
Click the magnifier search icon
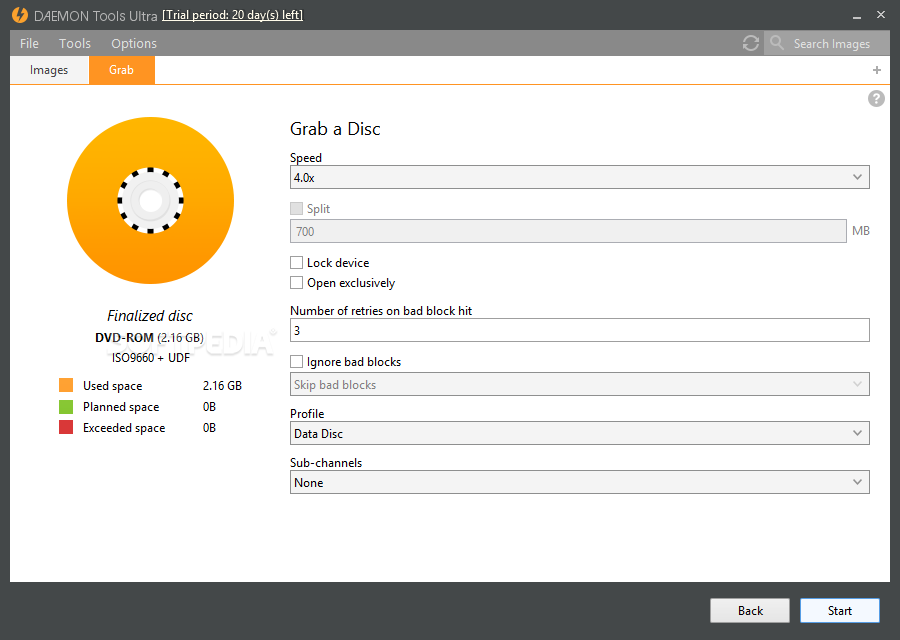point(777,42)
